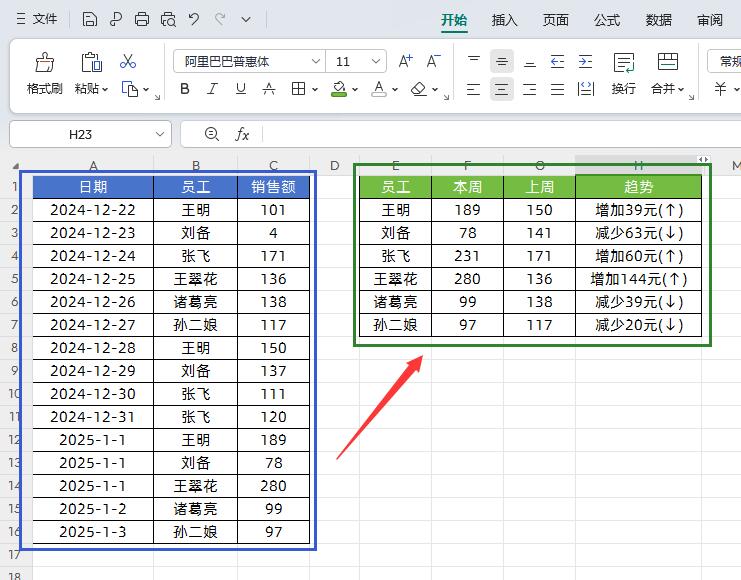Open the font size 11 dropdown
The width and height of the screenshot is (741, 580).
pos(376,61)
